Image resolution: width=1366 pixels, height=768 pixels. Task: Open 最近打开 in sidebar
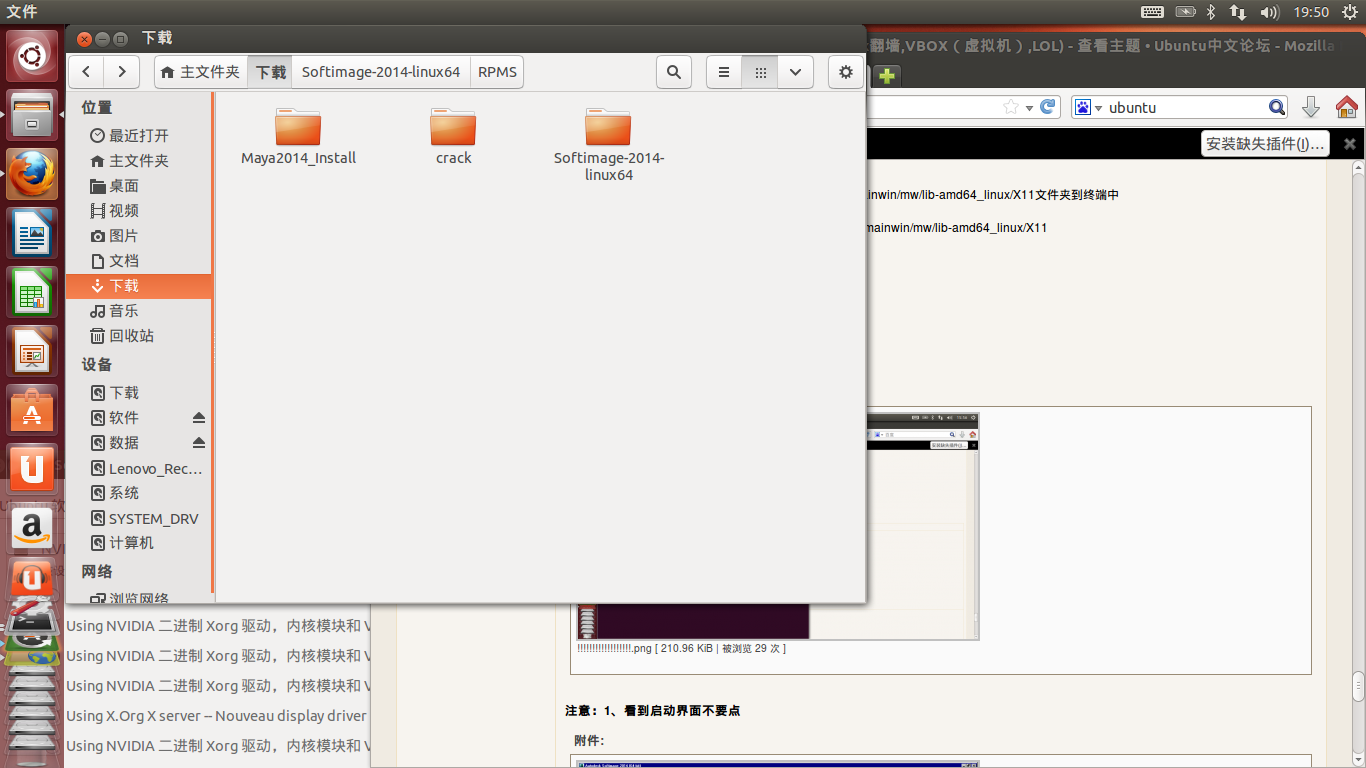(139, 135)
